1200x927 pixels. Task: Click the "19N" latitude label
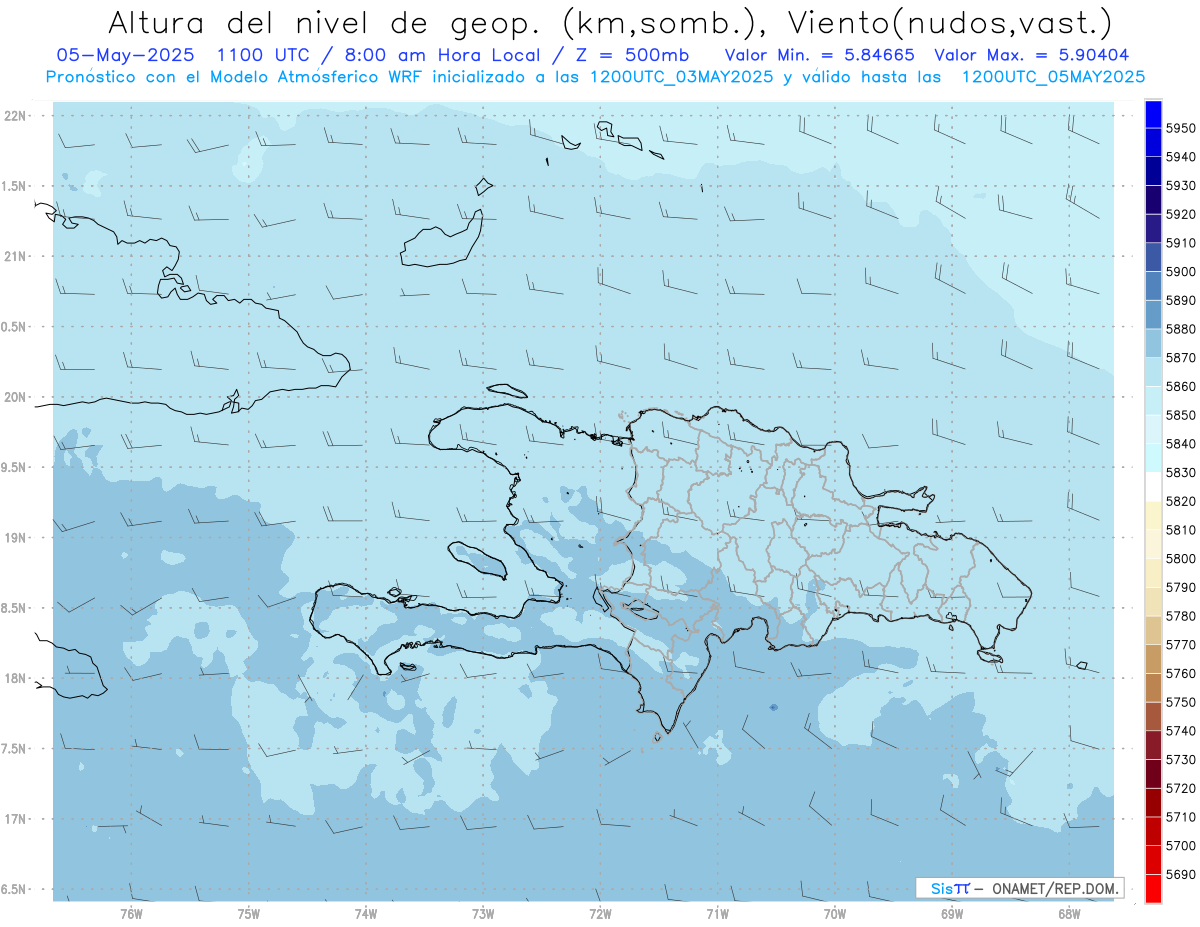pyautogui.click(x=15, y=538)
